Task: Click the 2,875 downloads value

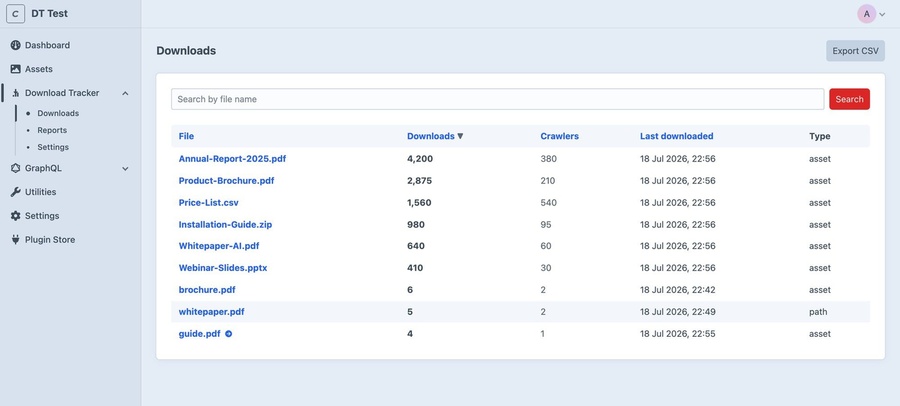Action: tap(419, 180)
